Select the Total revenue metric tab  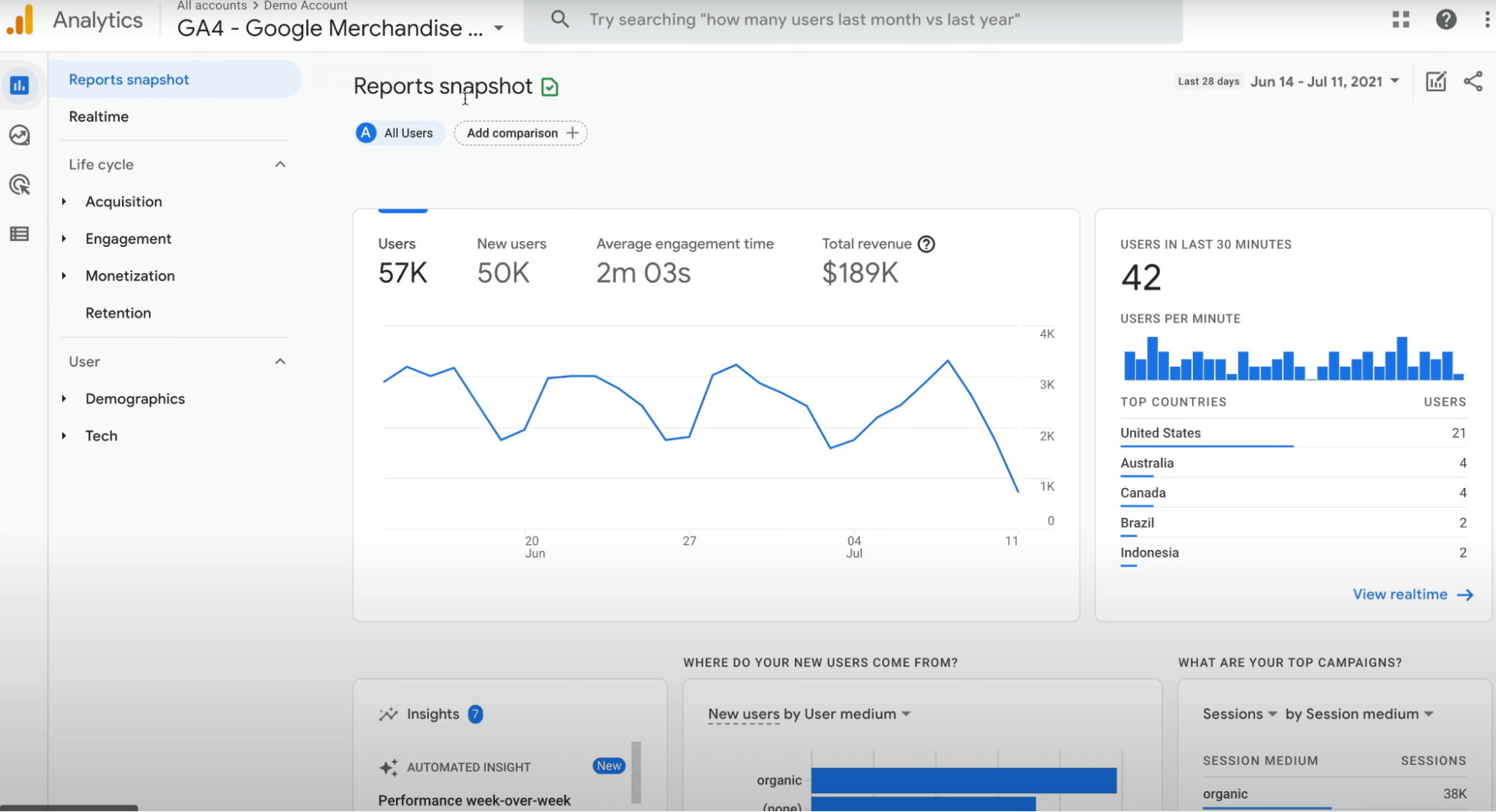(x=878, y=262)
